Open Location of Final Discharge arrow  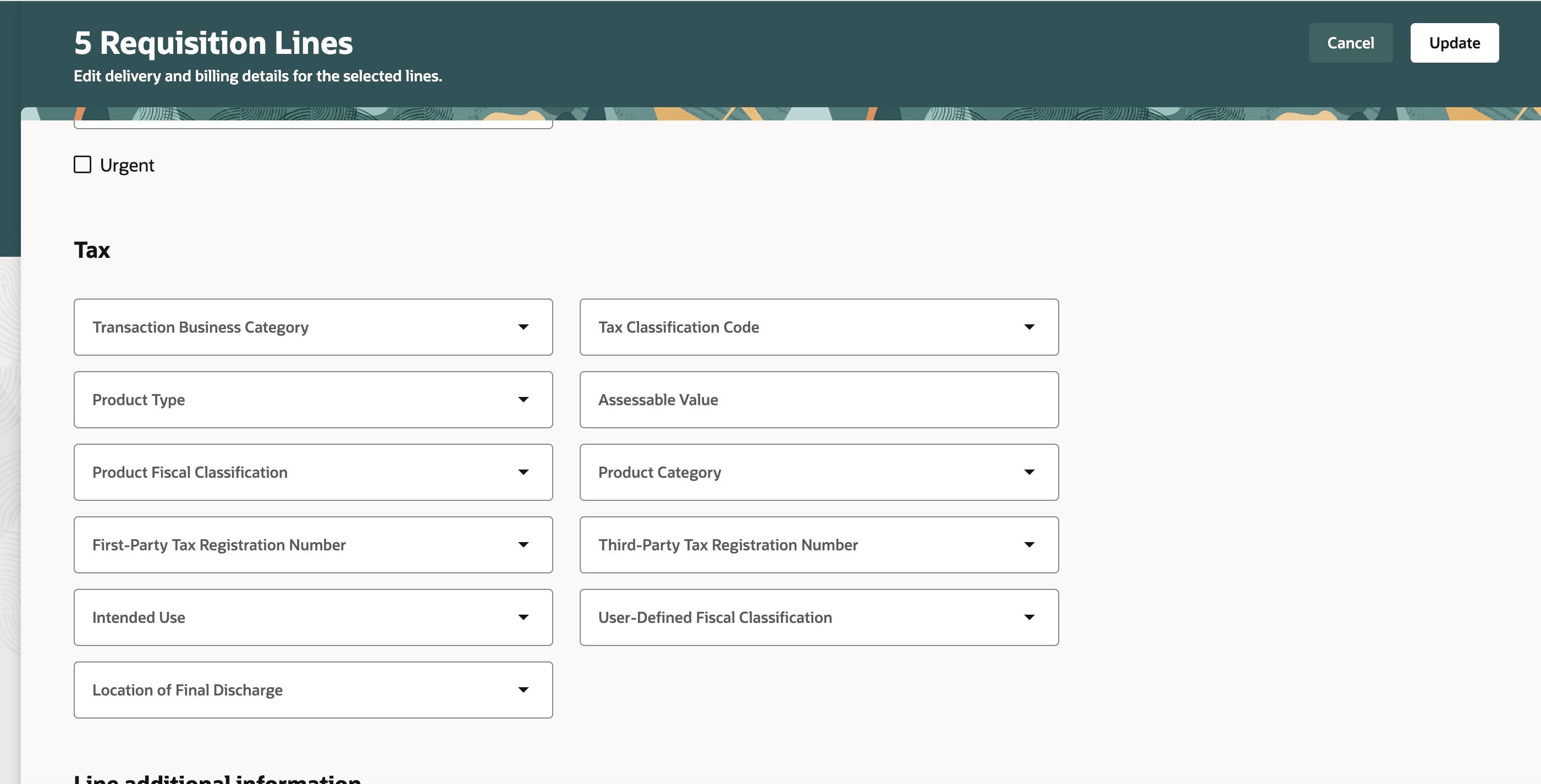click(523, 690)
